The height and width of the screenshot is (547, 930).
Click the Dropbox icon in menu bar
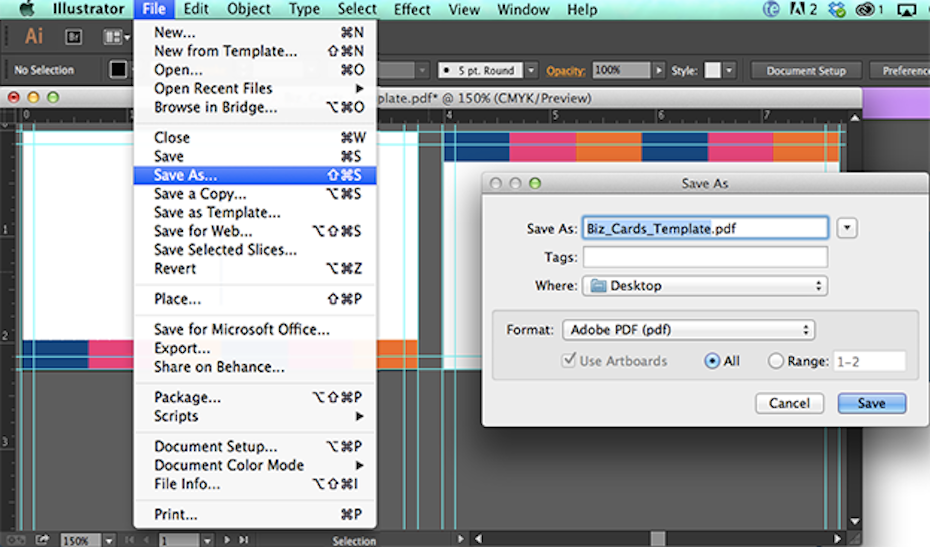tap(838, 10)
